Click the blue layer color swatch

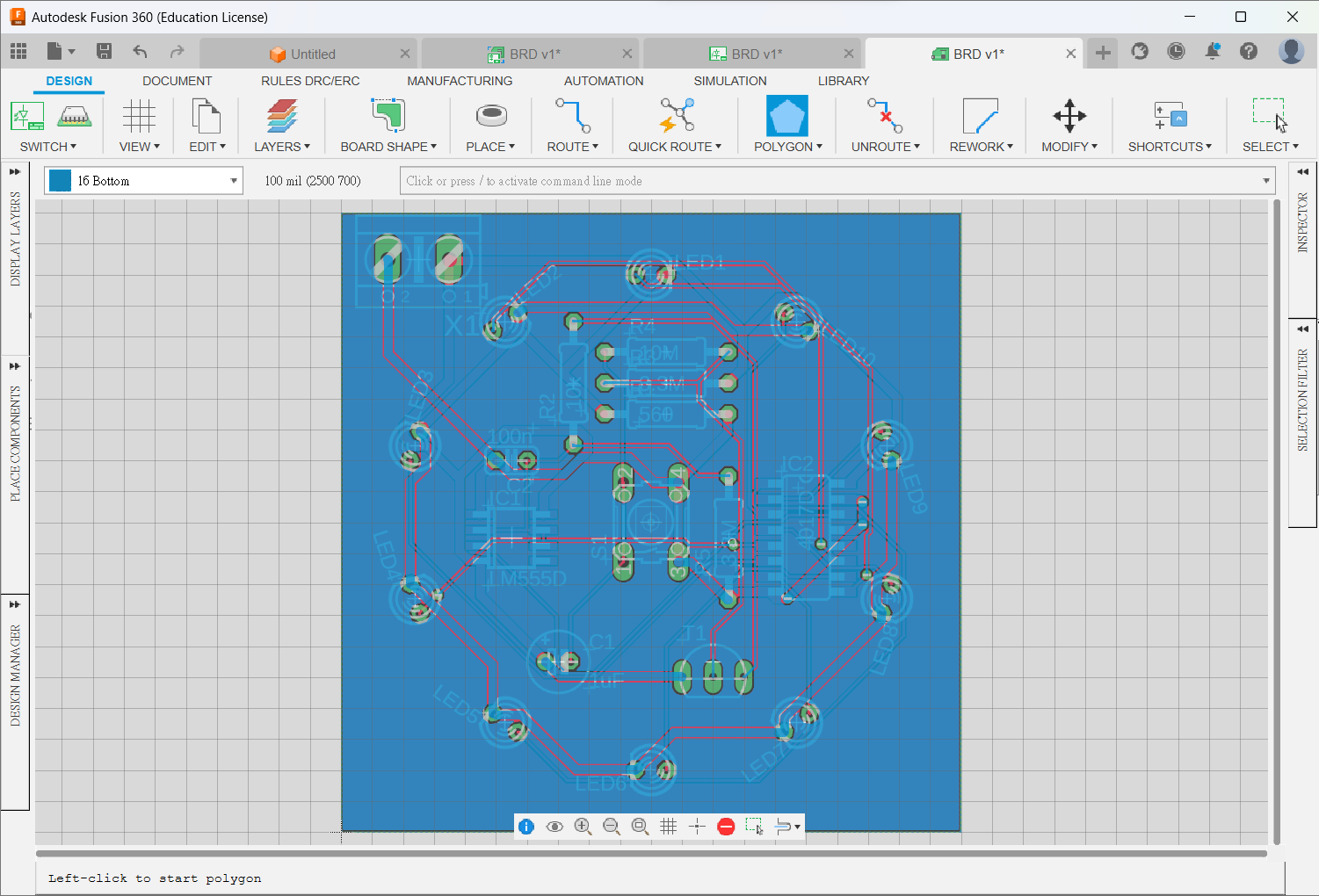[x=61, y=181]
